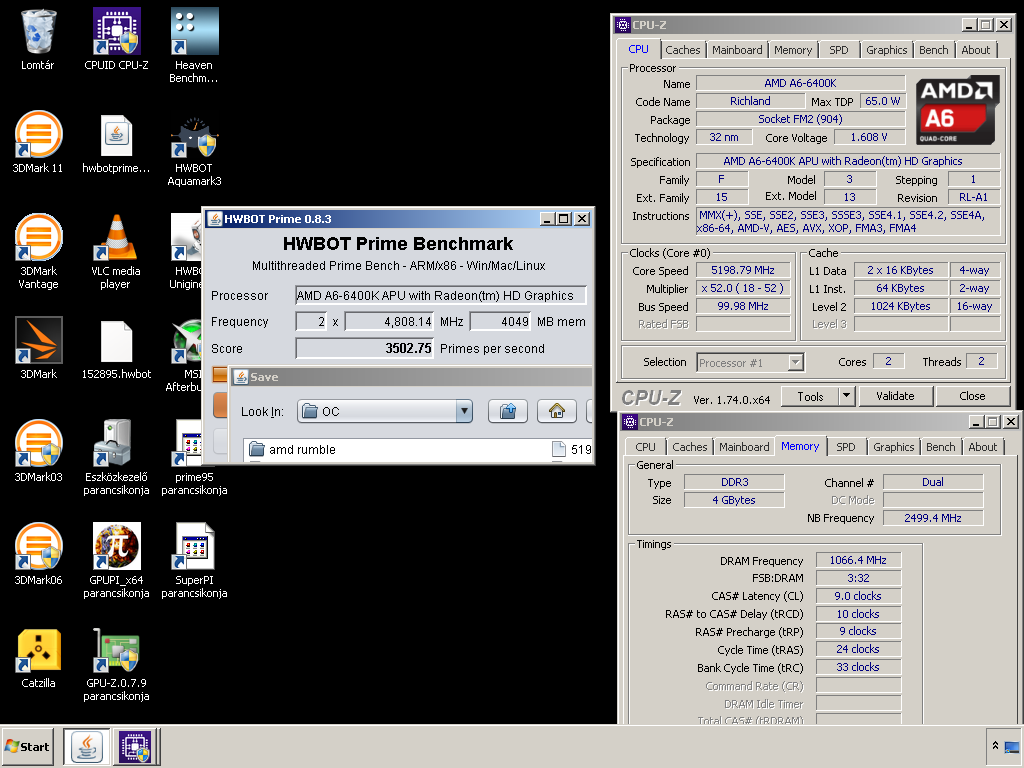
Task: Click the Close button in CPU-Z
Action: [972, 396]
